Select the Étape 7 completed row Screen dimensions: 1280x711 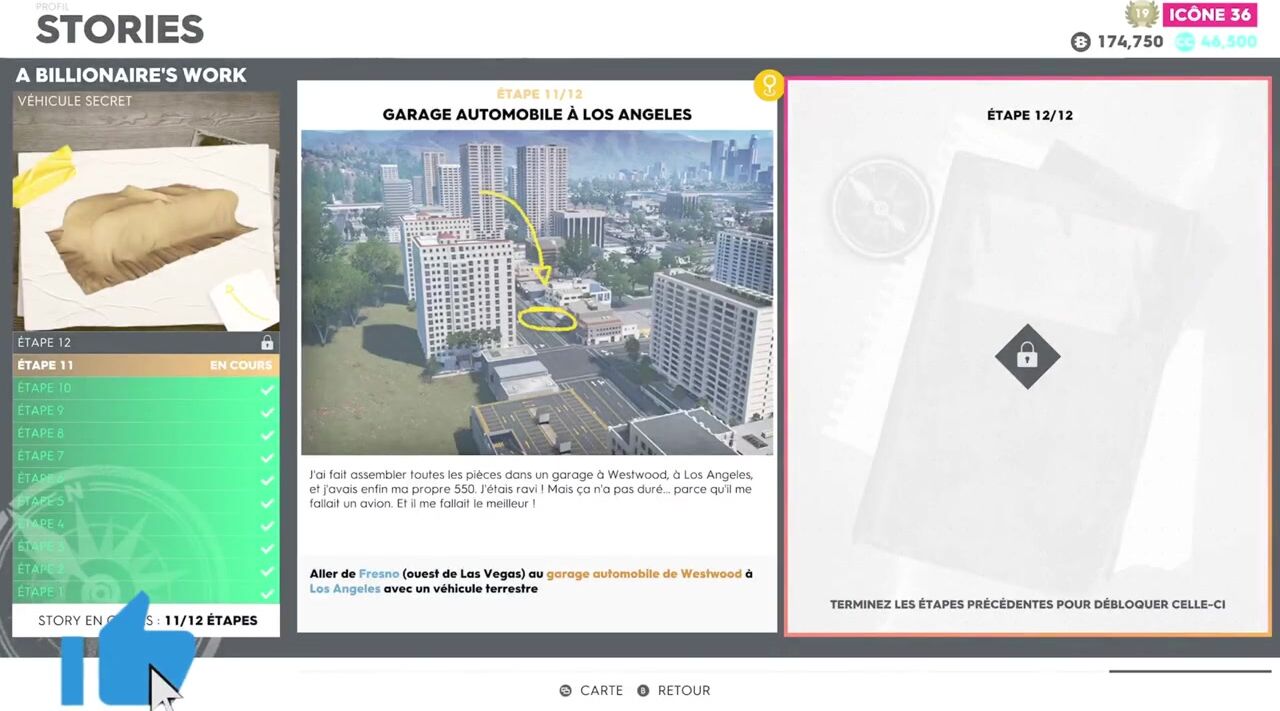146,456
